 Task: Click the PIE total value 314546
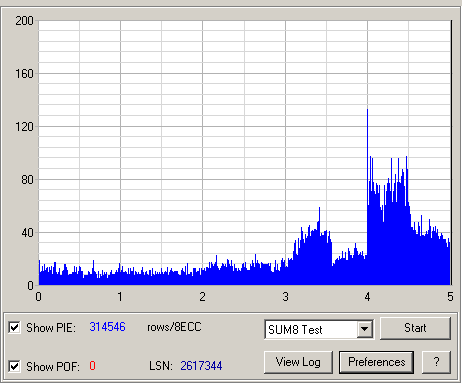(107, 327)
